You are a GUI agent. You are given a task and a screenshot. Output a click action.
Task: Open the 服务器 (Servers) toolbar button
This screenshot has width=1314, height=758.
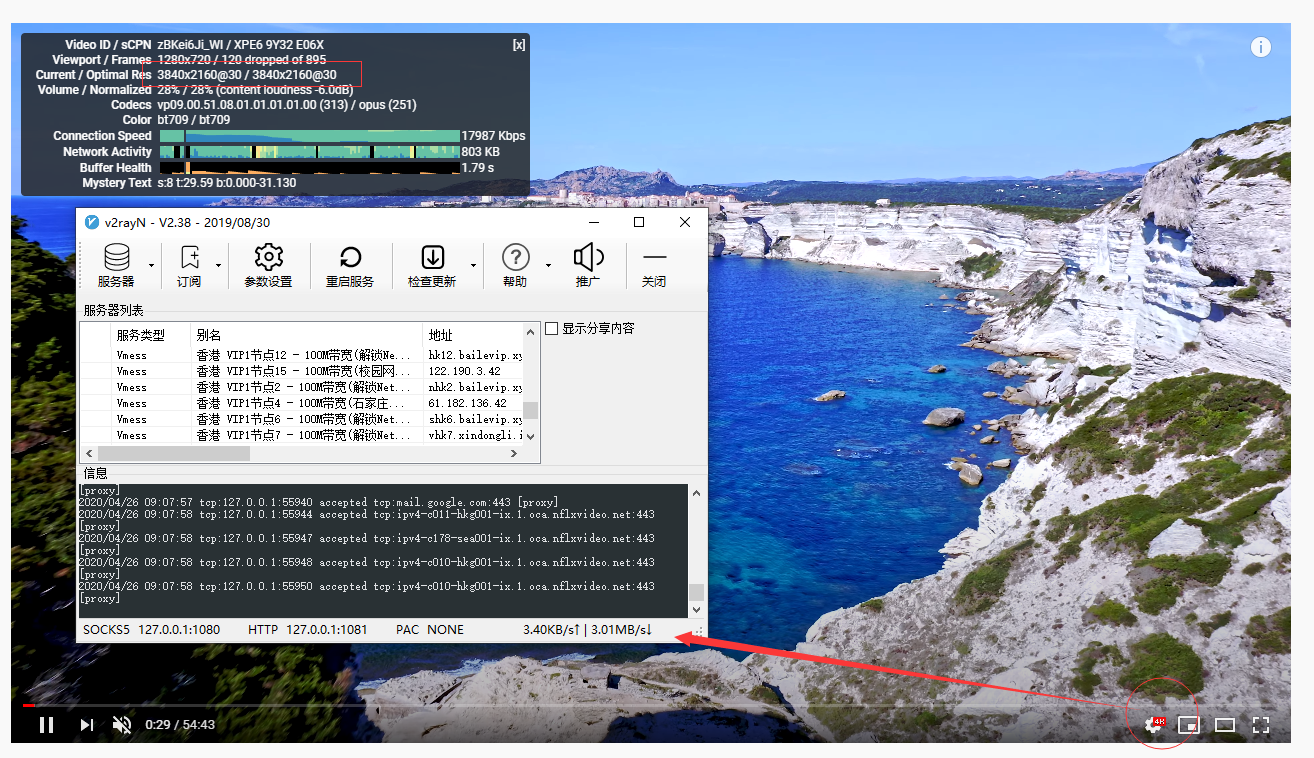point(116,265)
